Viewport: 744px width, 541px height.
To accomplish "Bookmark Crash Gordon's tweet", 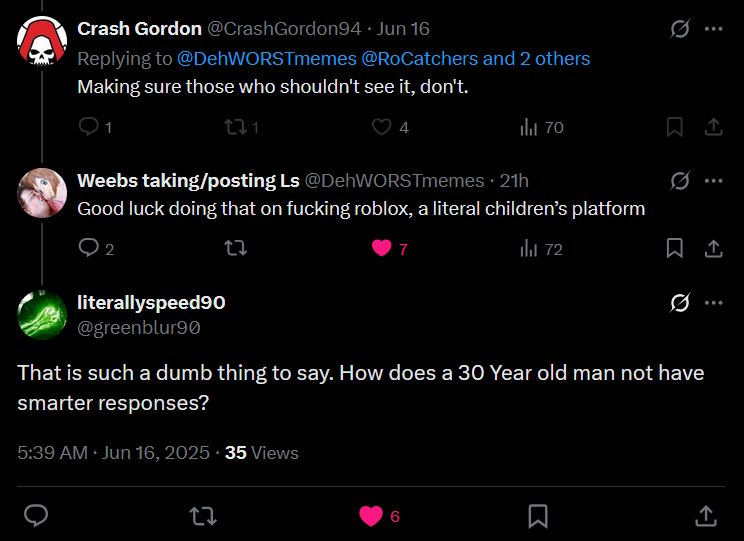I will pos(675,127).
